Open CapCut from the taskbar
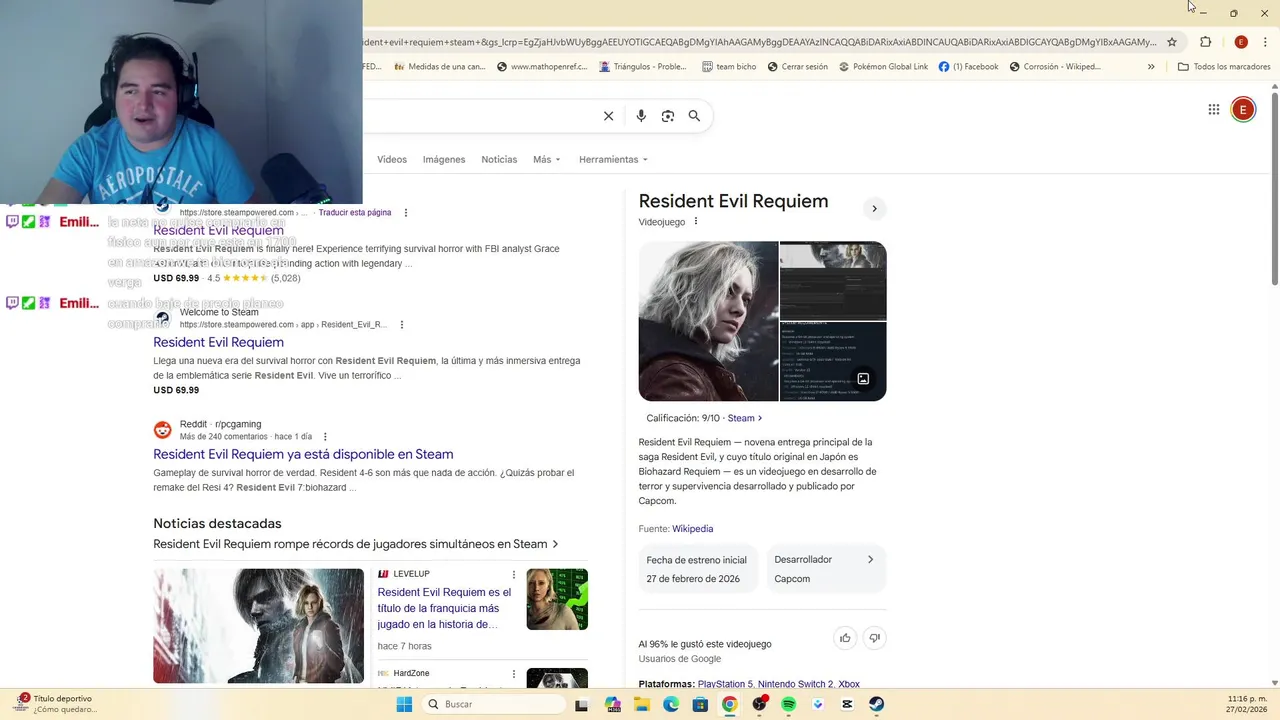Image resolution: width=1280 pixels, height=720 pixels. 847,704
